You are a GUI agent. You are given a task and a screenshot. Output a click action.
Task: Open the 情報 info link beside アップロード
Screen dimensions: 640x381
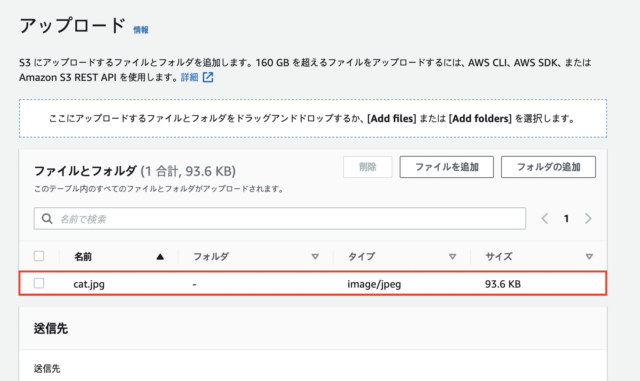click(141, 30)
